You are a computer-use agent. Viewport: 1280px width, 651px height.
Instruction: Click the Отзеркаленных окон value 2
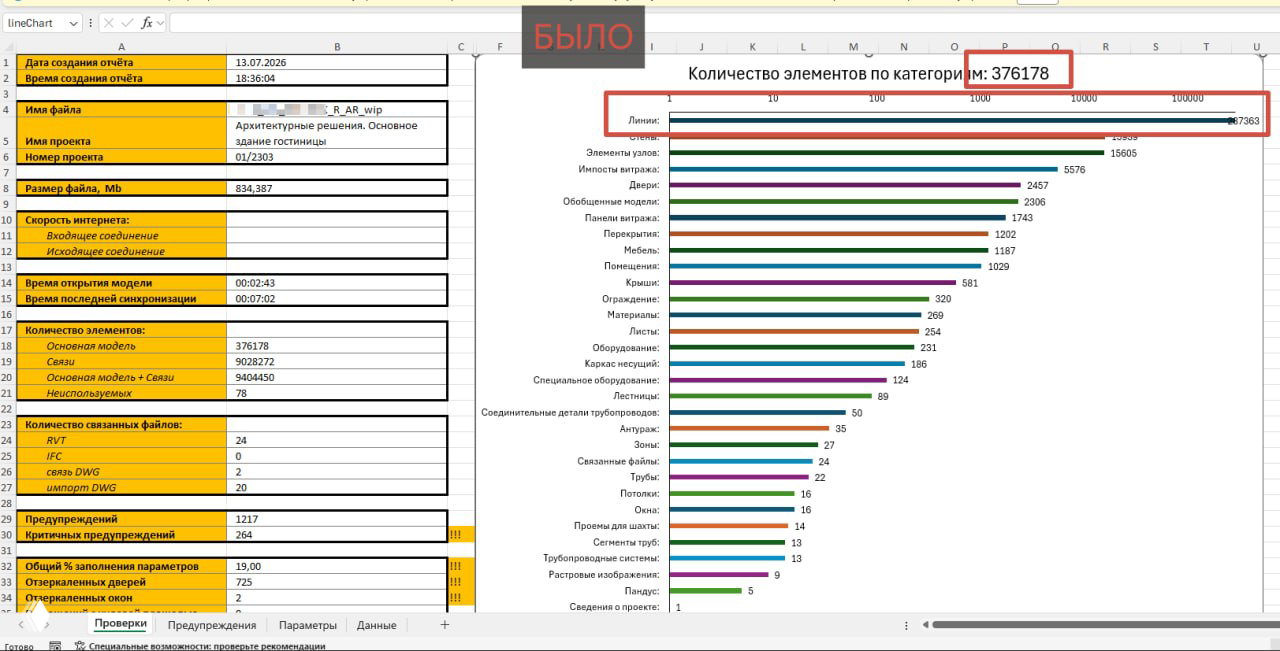[x=337, y=598]
